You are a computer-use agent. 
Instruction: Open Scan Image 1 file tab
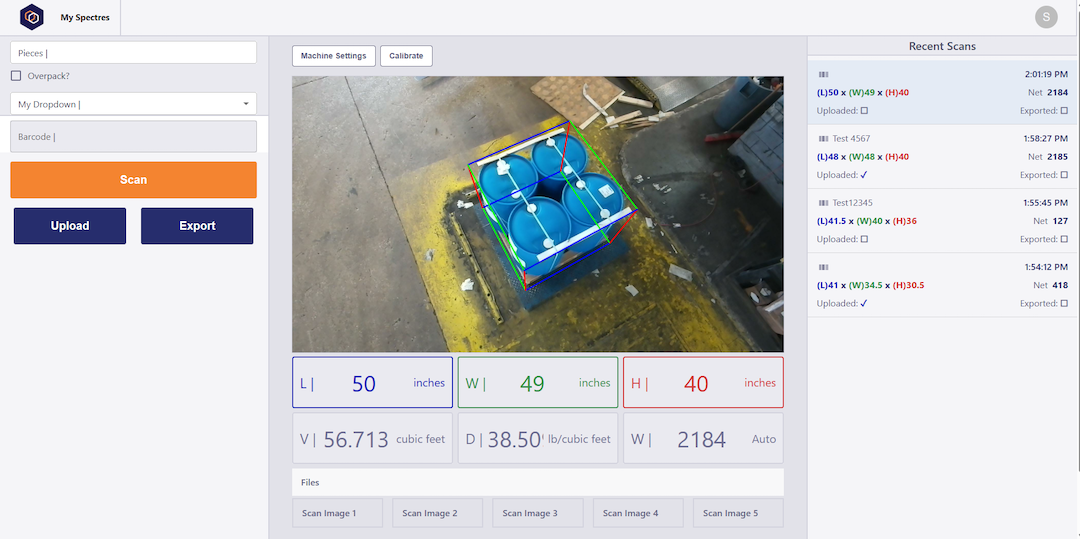(337, 513)
